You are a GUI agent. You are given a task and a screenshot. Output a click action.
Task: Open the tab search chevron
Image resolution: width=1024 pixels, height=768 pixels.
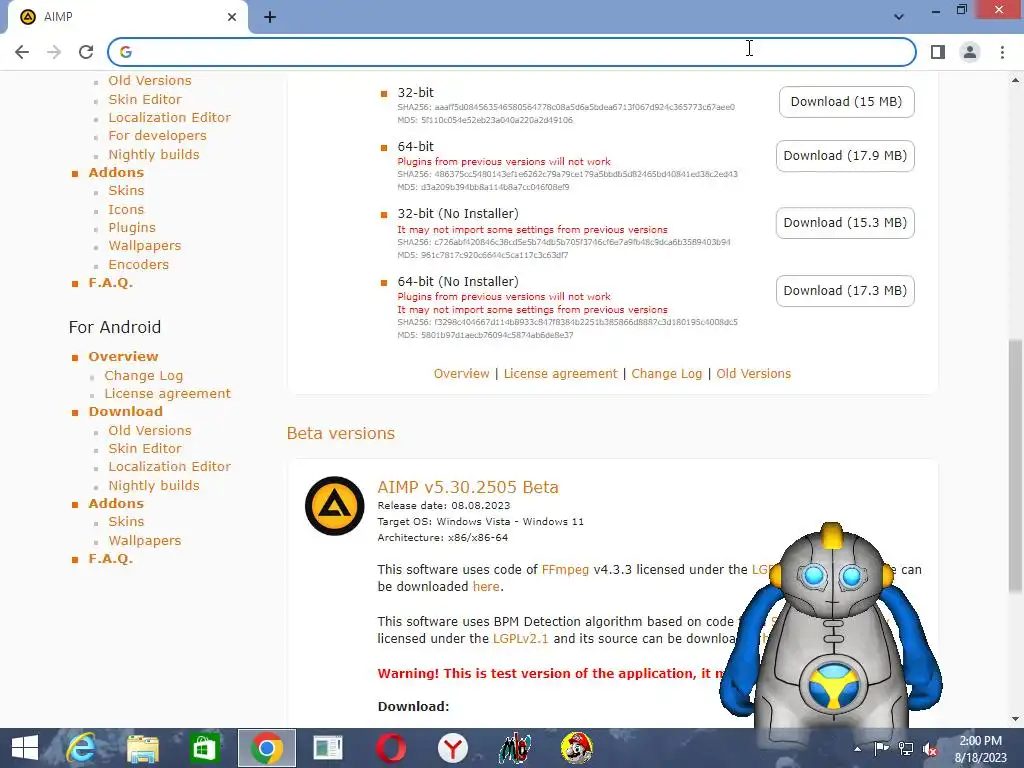tap(899, 17)
